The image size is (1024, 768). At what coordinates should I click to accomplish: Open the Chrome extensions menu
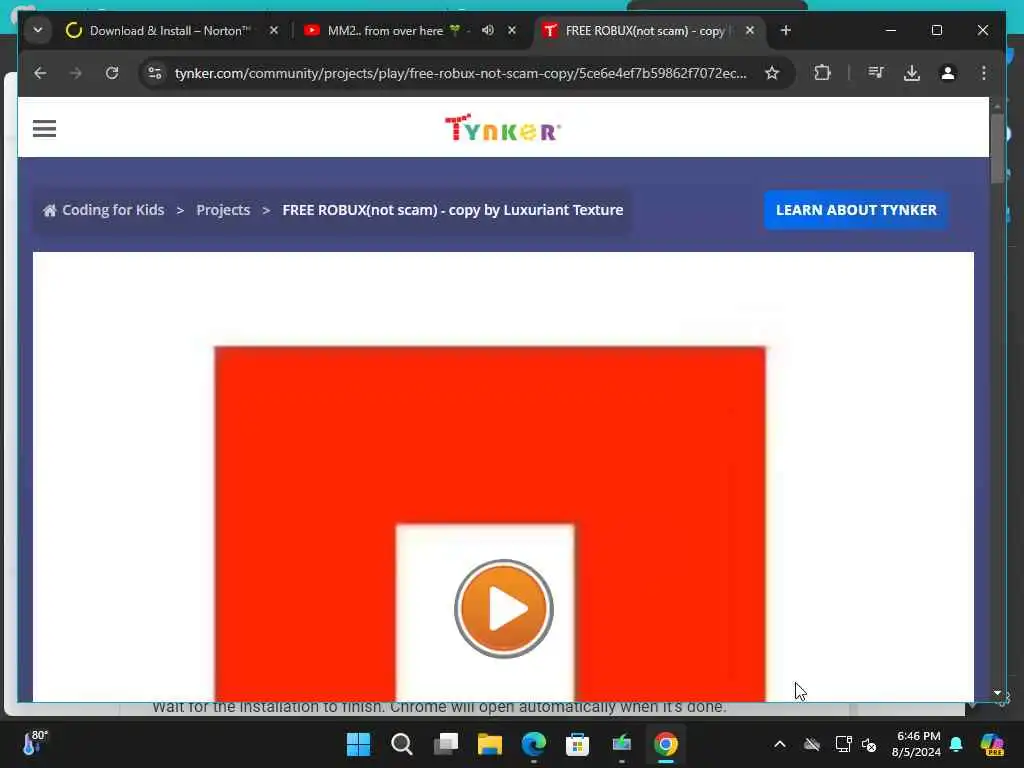[822, 73]
